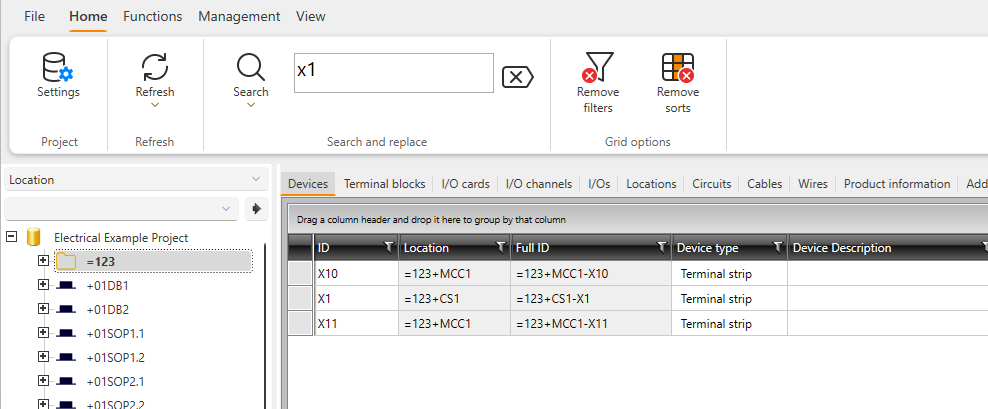Open filter on Device type column
The width and height of the screenshot is (988, 409).
pyautogui.click(x=777, y=248)
